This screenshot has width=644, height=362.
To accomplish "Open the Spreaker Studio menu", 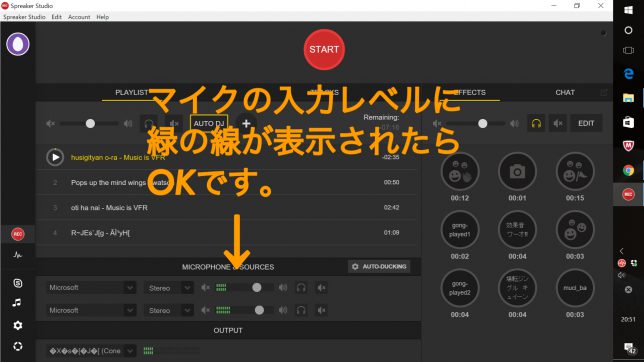I will 24,17.
